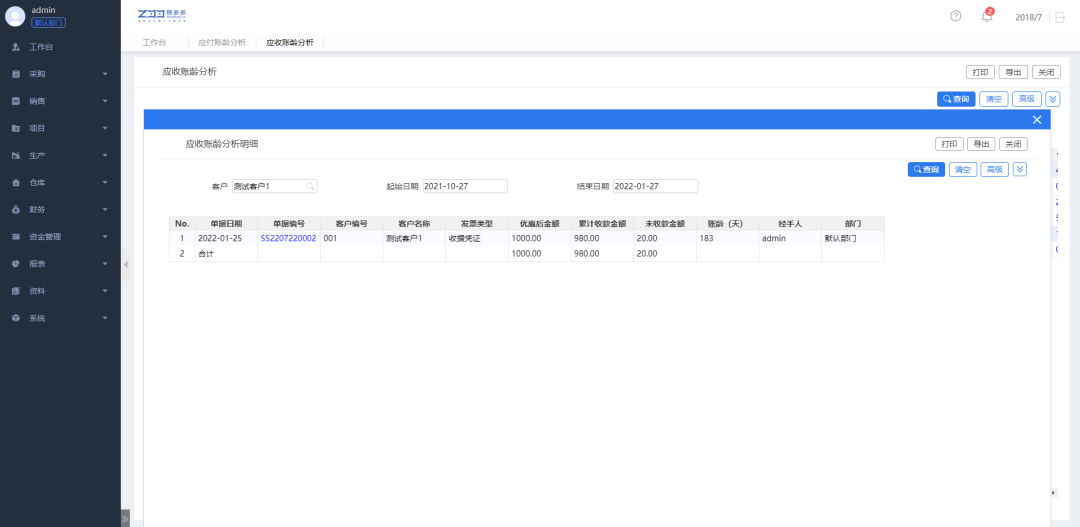Close the blue detail dialog with X
This screenshot has height=527, width=1080.
1037,119
